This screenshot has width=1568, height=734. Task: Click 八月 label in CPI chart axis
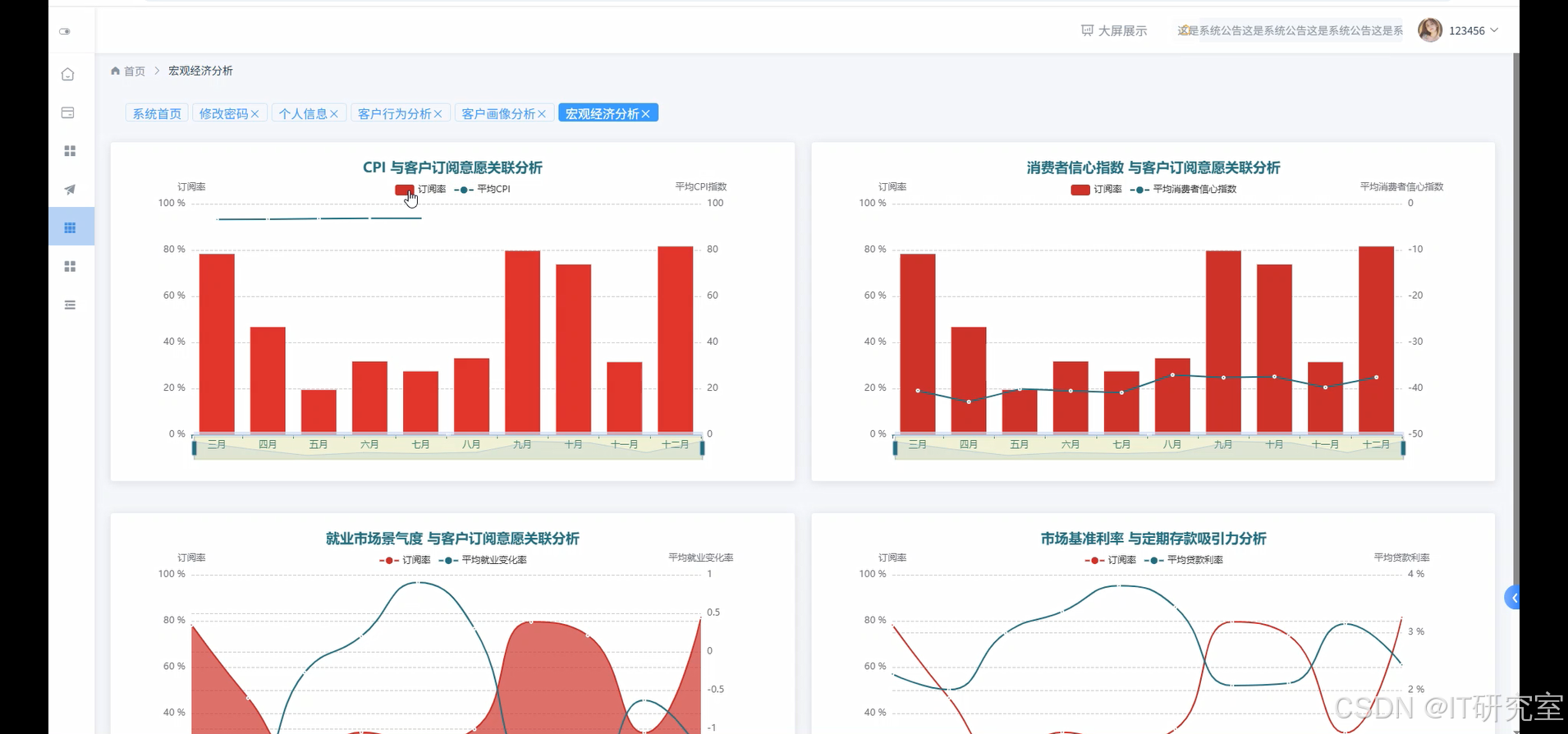click(471, 445)
